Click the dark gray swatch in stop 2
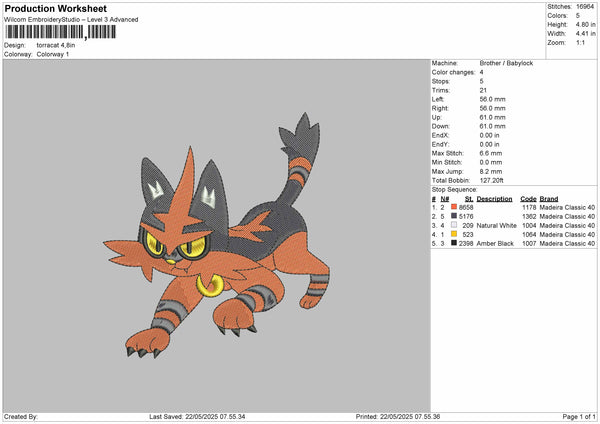 click(x=454, y=216)
